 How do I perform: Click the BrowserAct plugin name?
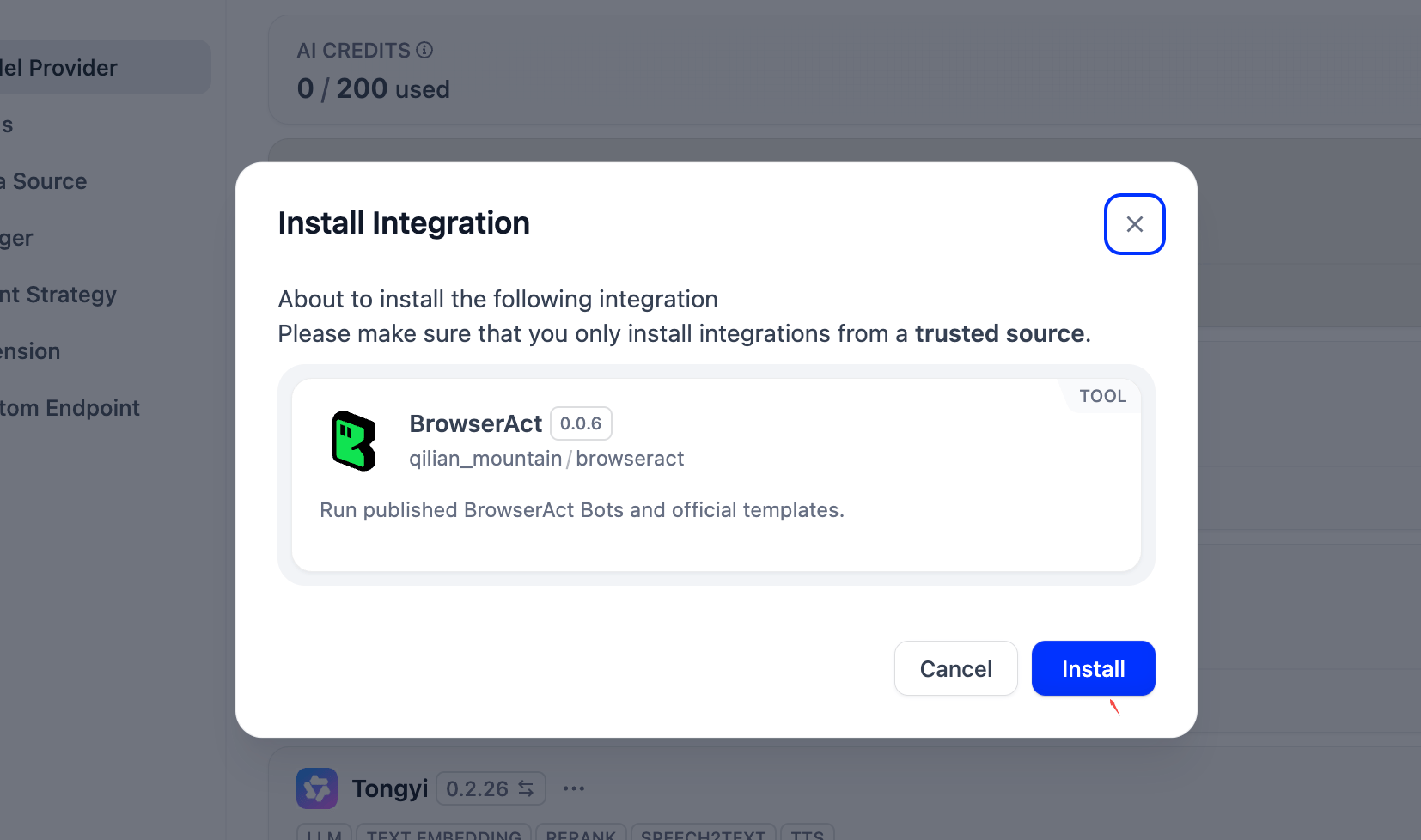(475, 423)
